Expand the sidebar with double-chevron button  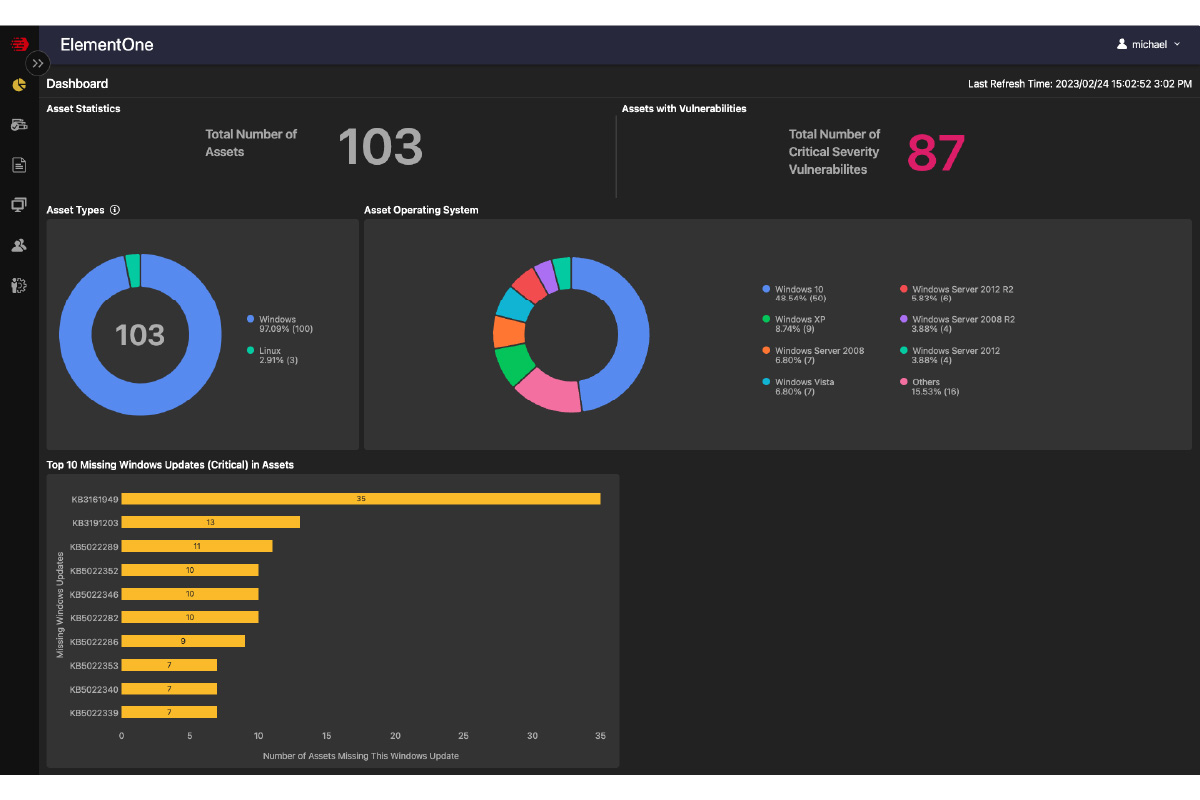tap(38, 62)
